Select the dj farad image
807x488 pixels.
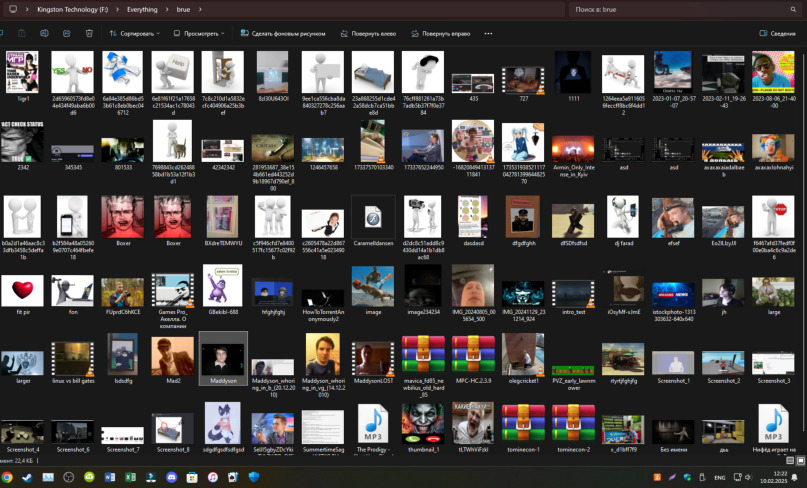click(623, 220)
